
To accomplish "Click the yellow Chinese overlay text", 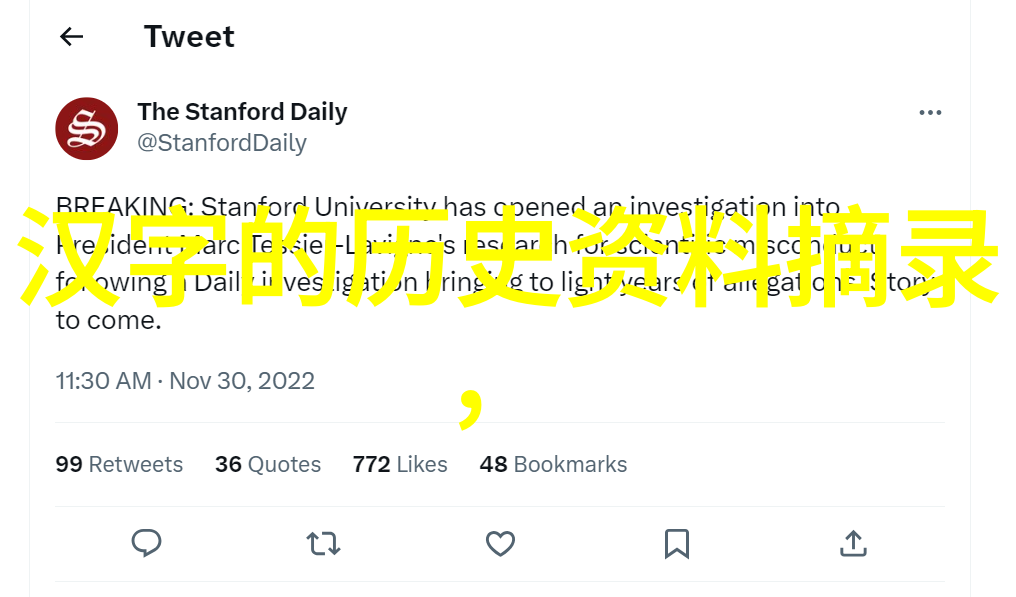I will pyautogui.click(x=520, y=257).
